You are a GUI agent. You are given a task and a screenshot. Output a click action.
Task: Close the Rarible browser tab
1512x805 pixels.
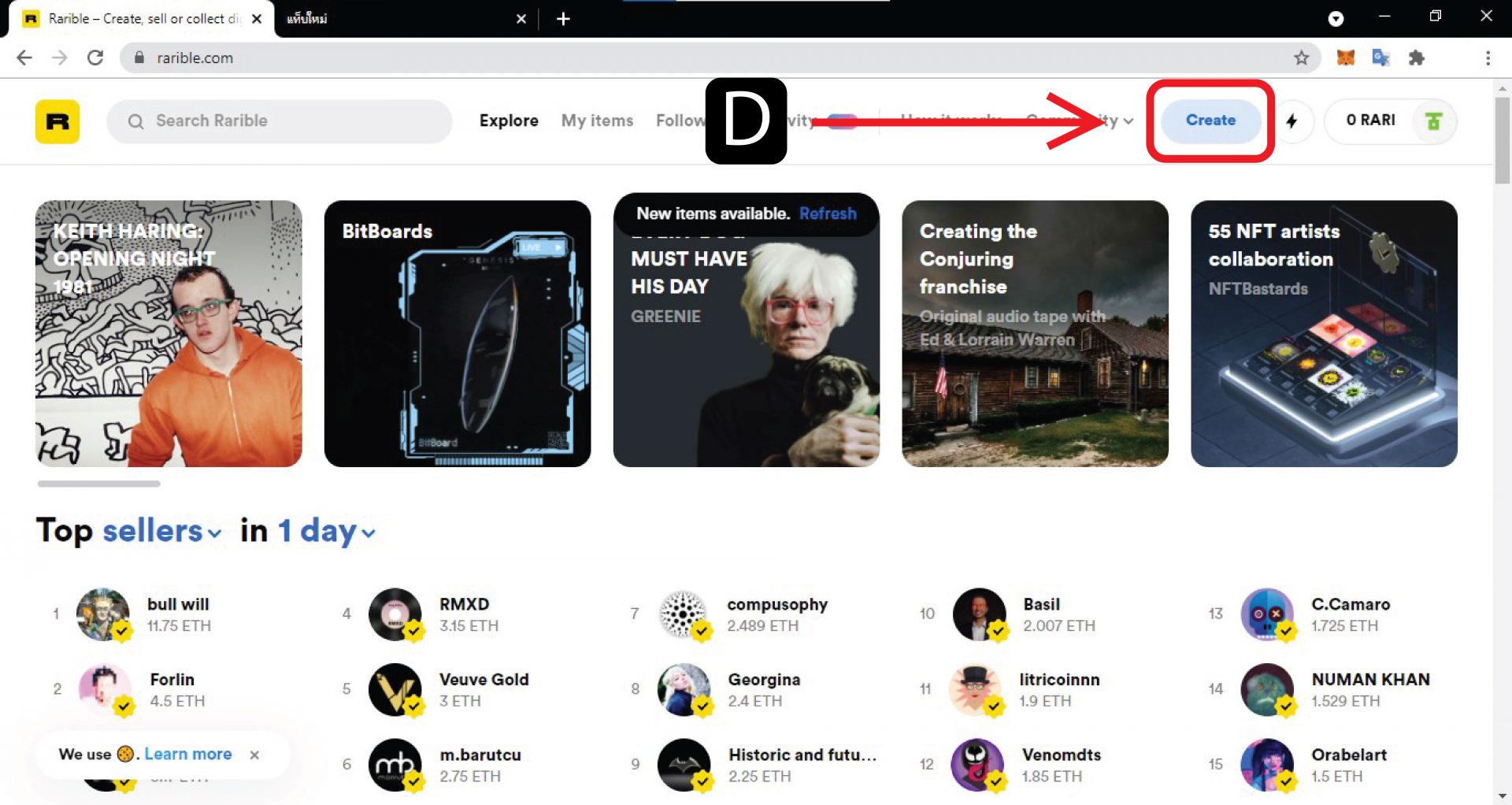(x=257, y=18)
